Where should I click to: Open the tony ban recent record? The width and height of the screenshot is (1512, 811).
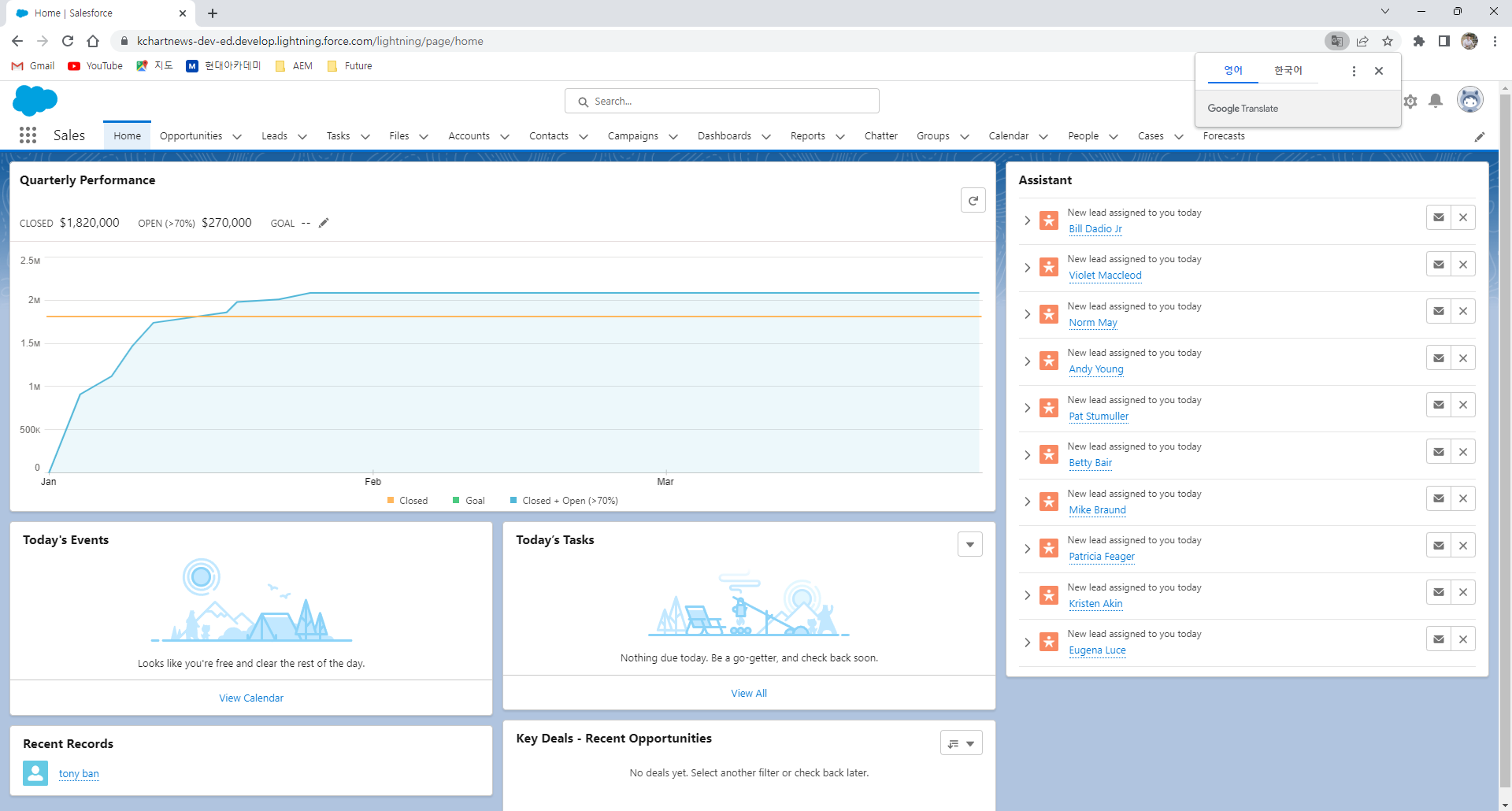pyautogui.click(x=79, y=774)
